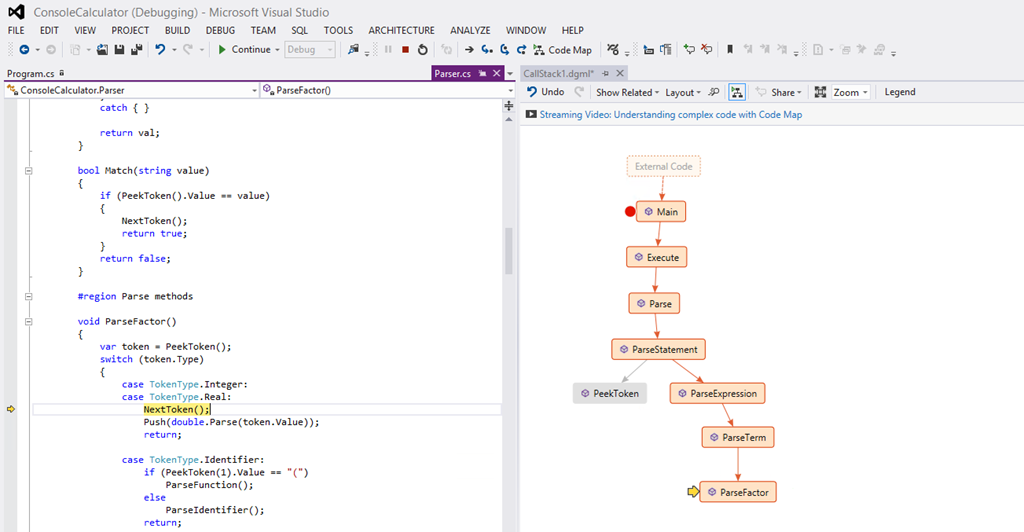Click the Continue play icon

223,49
